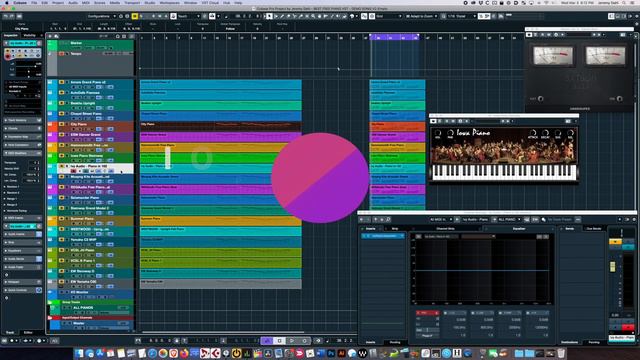Screen dimensions: 640x360
Task: Open ALL PIANOS output routing dropdown
Action: (509, 220)
